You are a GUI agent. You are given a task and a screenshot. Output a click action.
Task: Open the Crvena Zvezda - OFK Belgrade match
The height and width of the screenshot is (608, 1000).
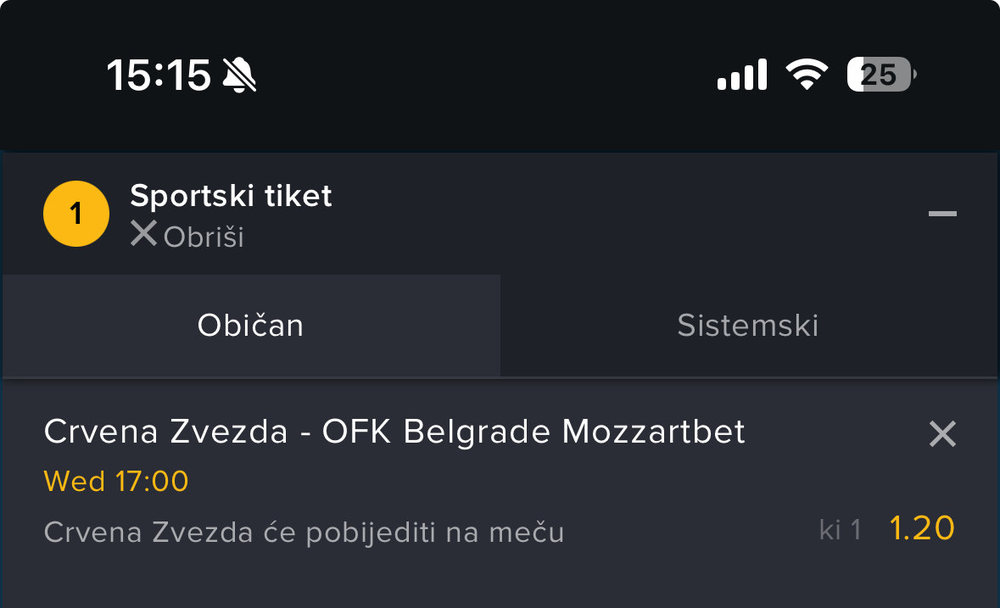[x=395, y=432]
